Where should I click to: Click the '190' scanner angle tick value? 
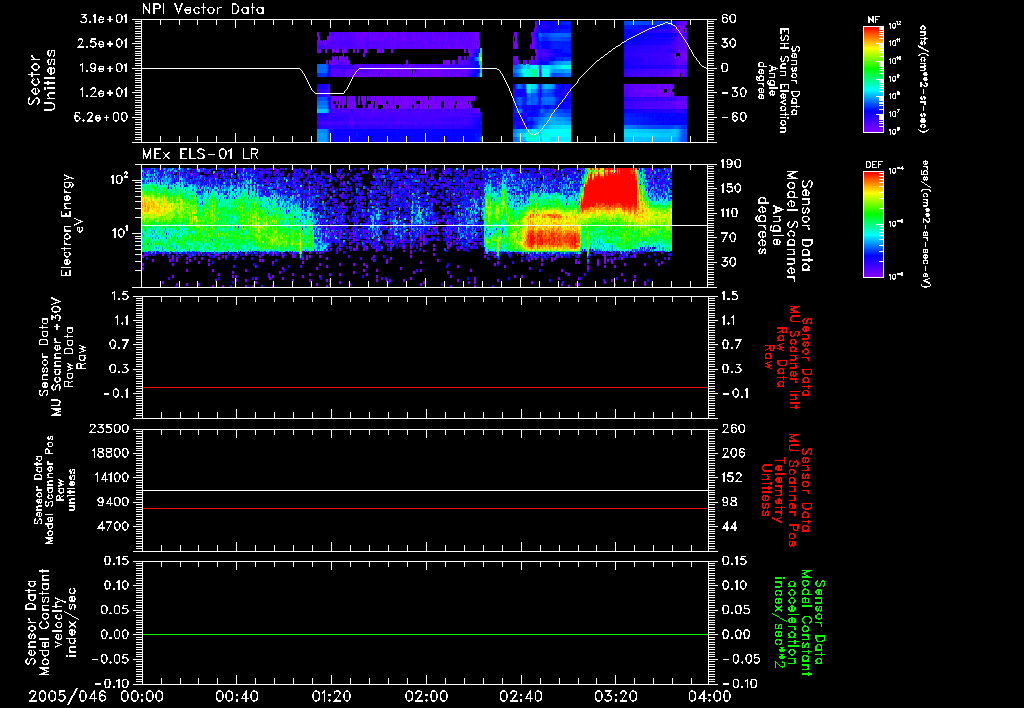click(731, 164)
